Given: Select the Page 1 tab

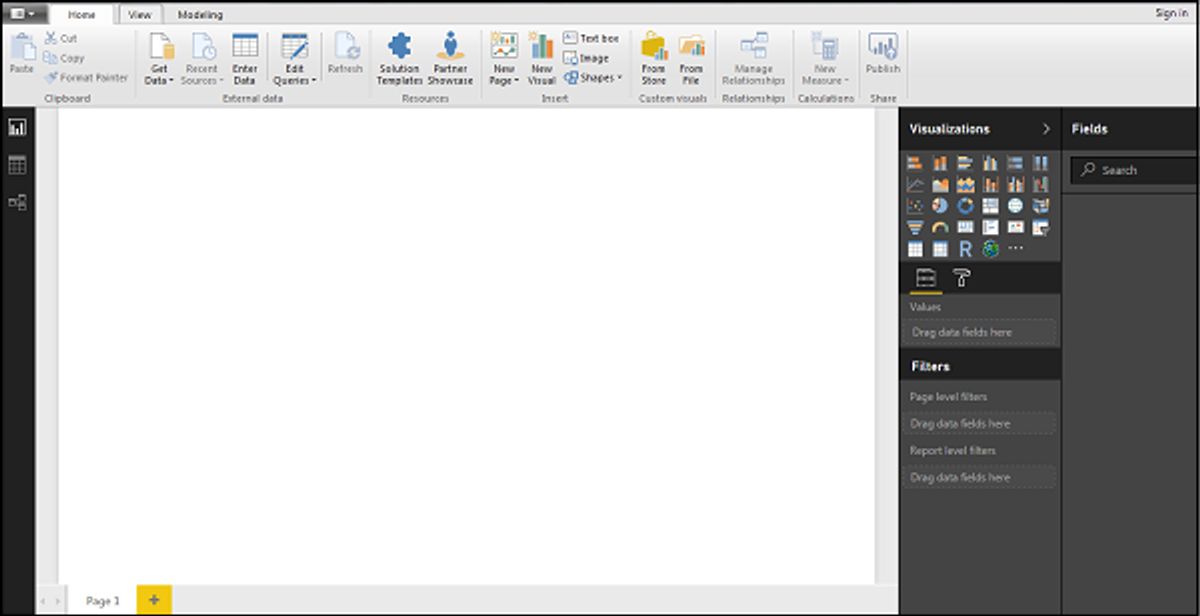Looking at the screenshot, I should (103, 600).
